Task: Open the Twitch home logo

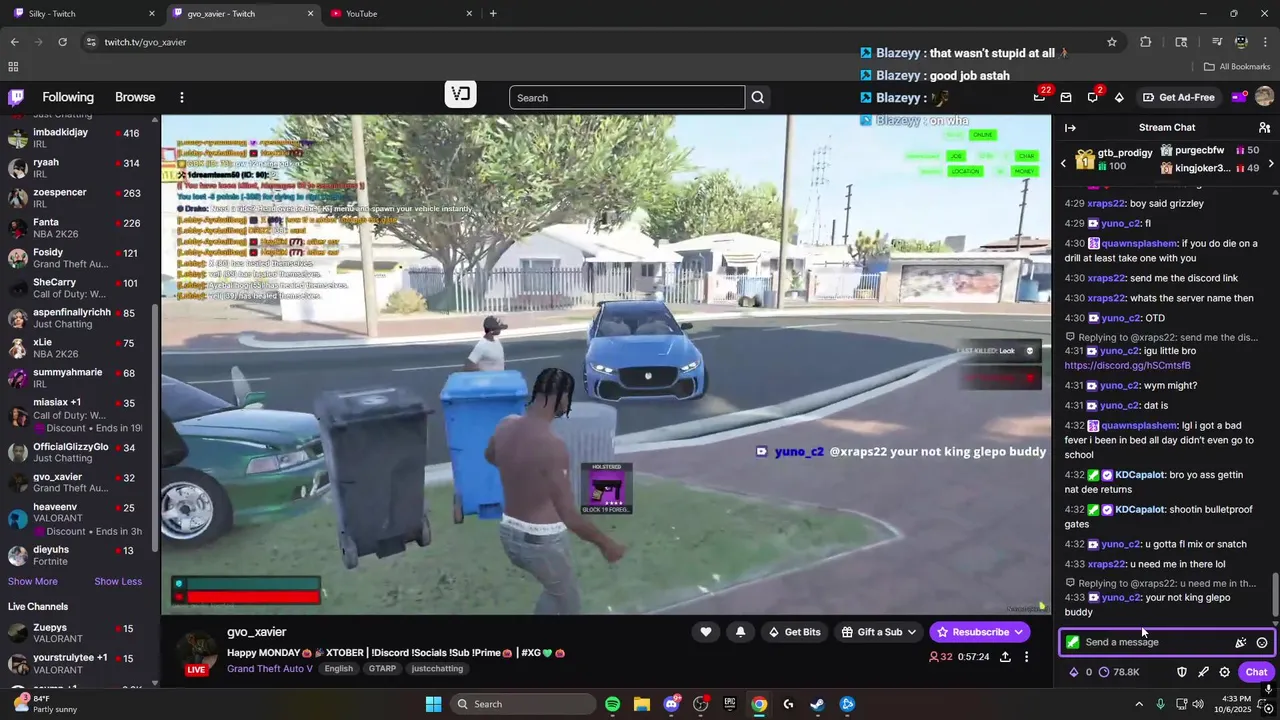Action: (x=16, y=97)
